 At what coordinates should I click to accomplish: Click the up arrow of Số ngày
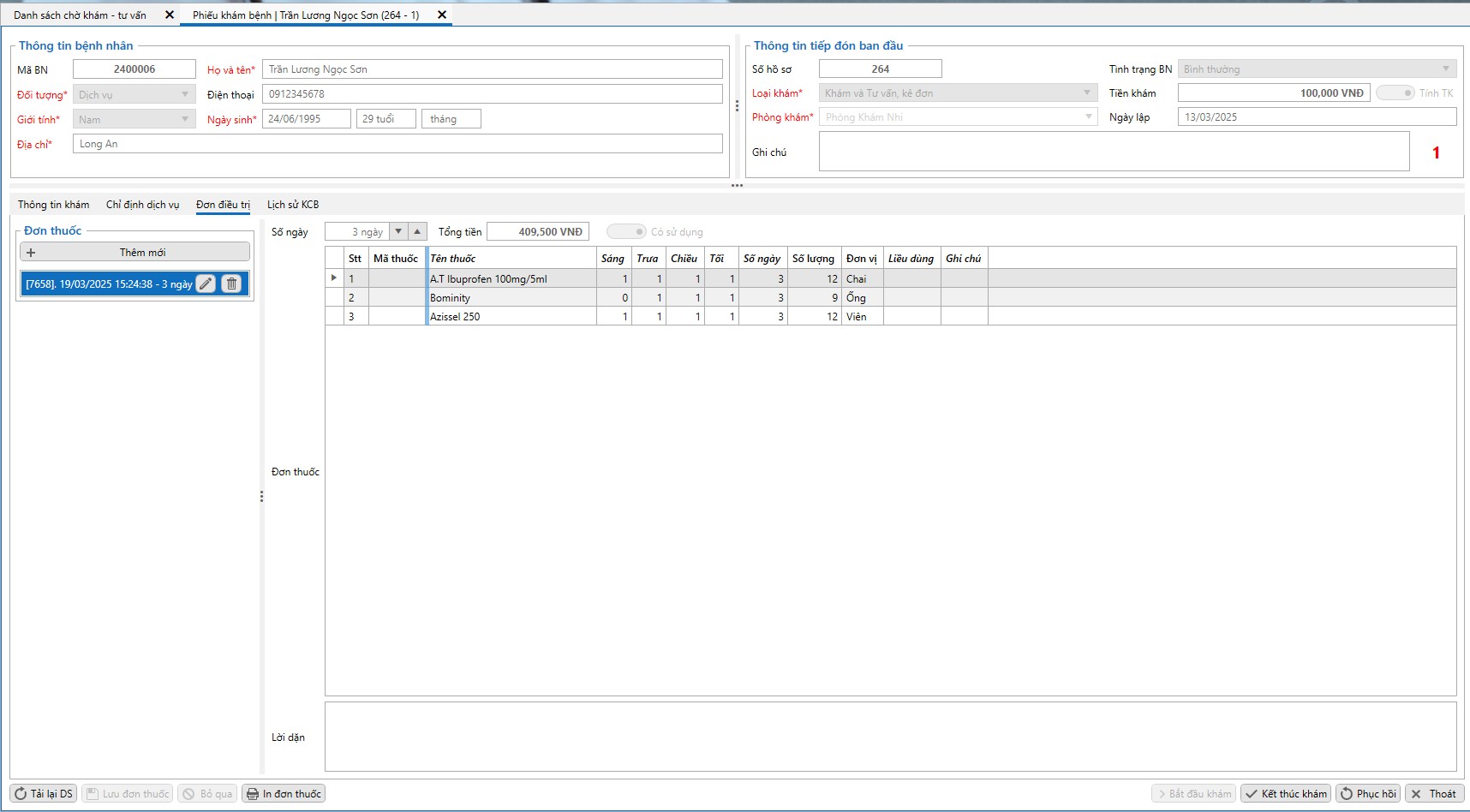pyautogui.click(x=417, y=231)
